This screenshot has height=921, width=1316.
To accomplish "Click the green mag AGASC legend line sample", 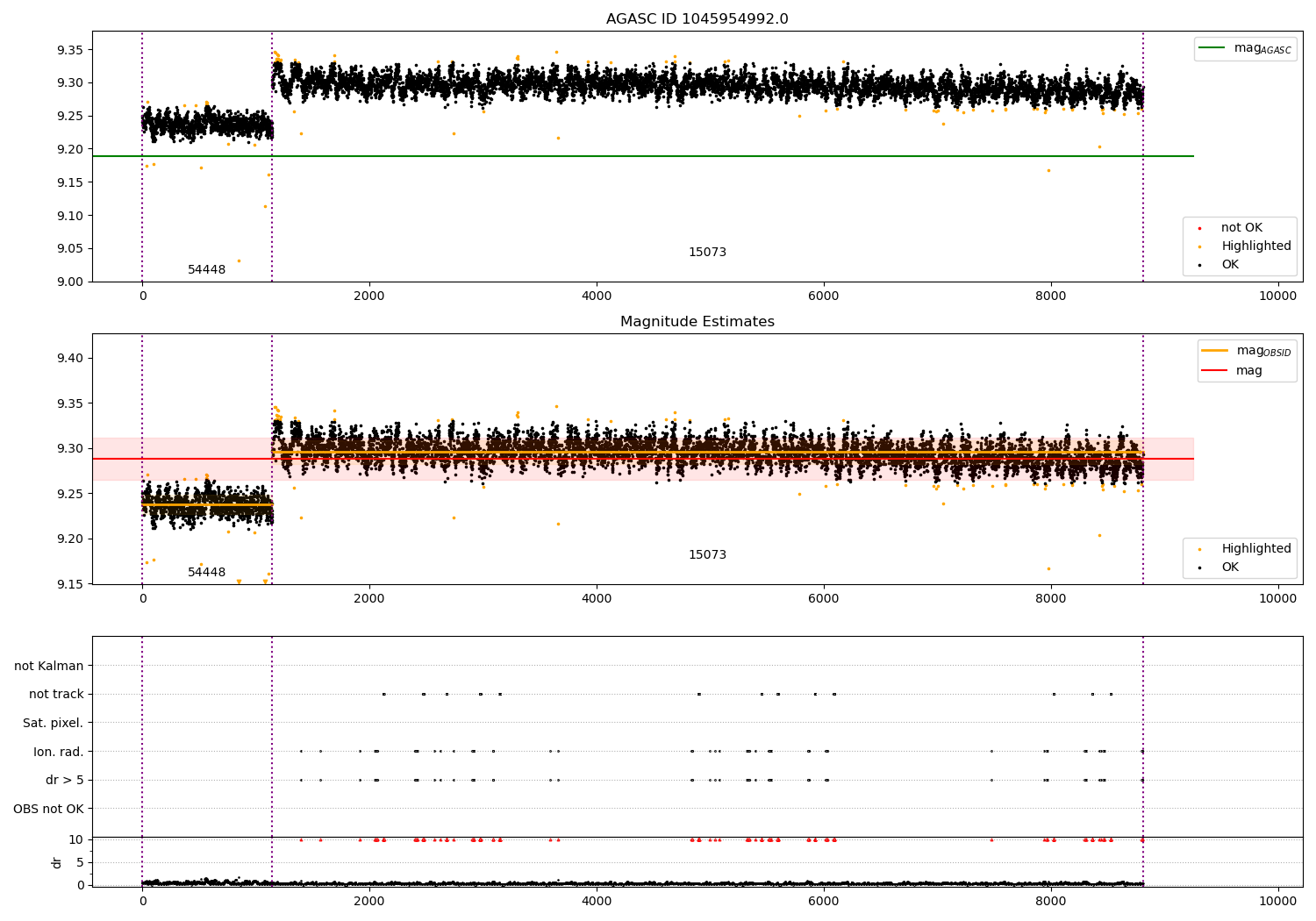I will pyautogui.click(x=1213, y=48).
